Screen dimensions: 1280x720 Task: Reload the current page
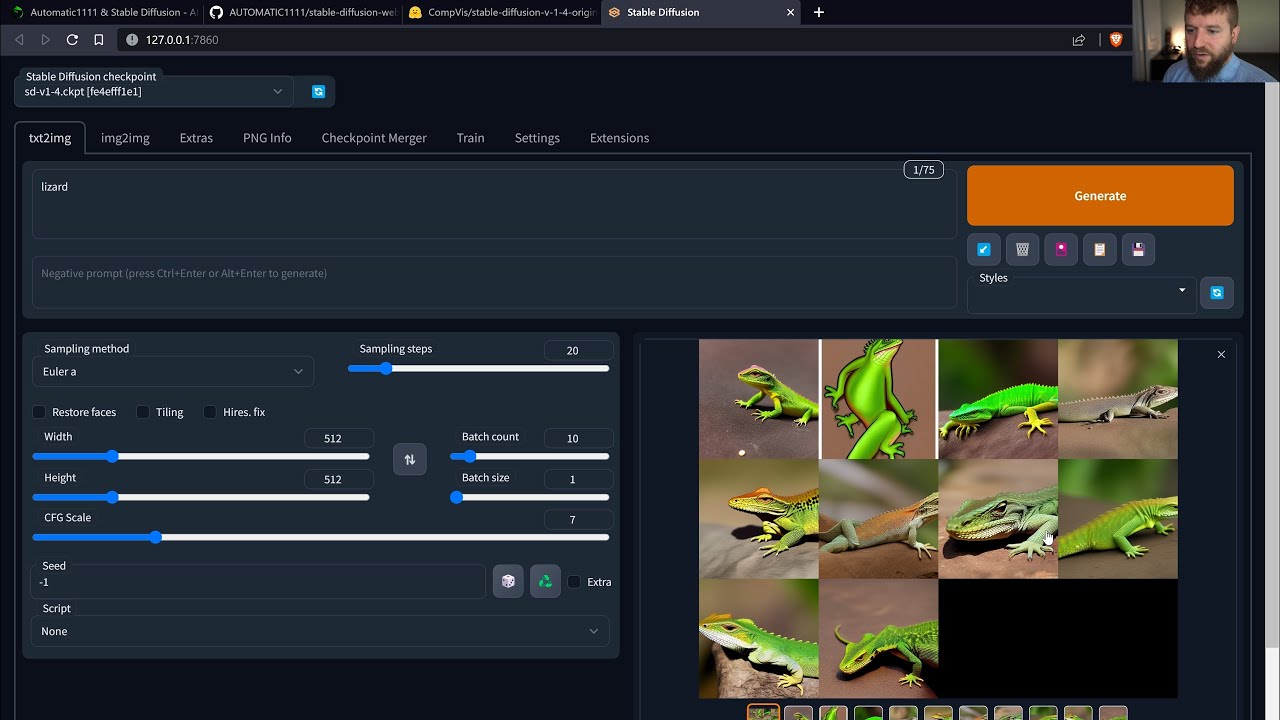[x=72, y=40]
